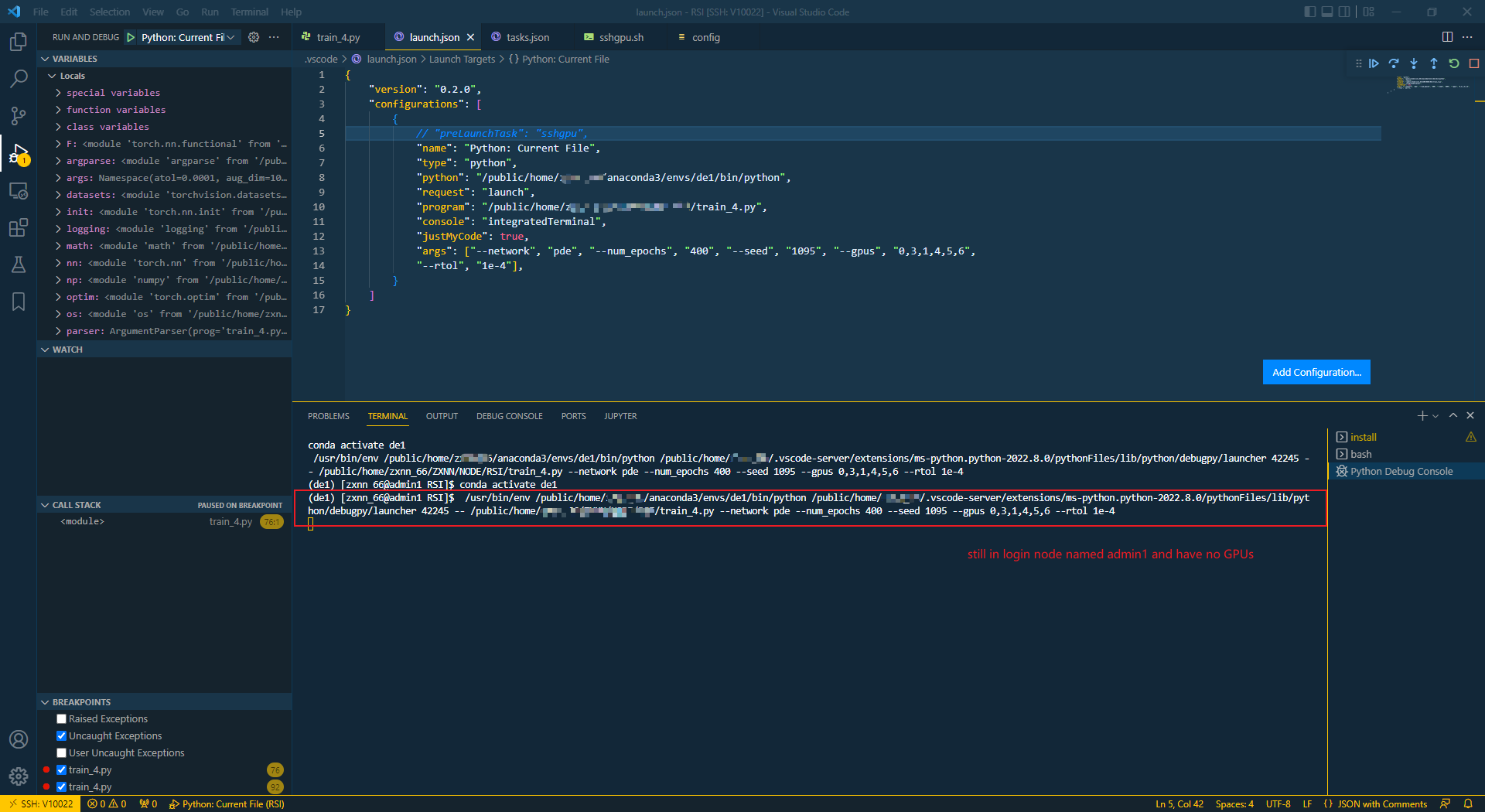The image size is (1485, 812).
Task: Open the DEBUG CONSOLE panel tab
Action: pyautogui.click(x=509, y=416)
